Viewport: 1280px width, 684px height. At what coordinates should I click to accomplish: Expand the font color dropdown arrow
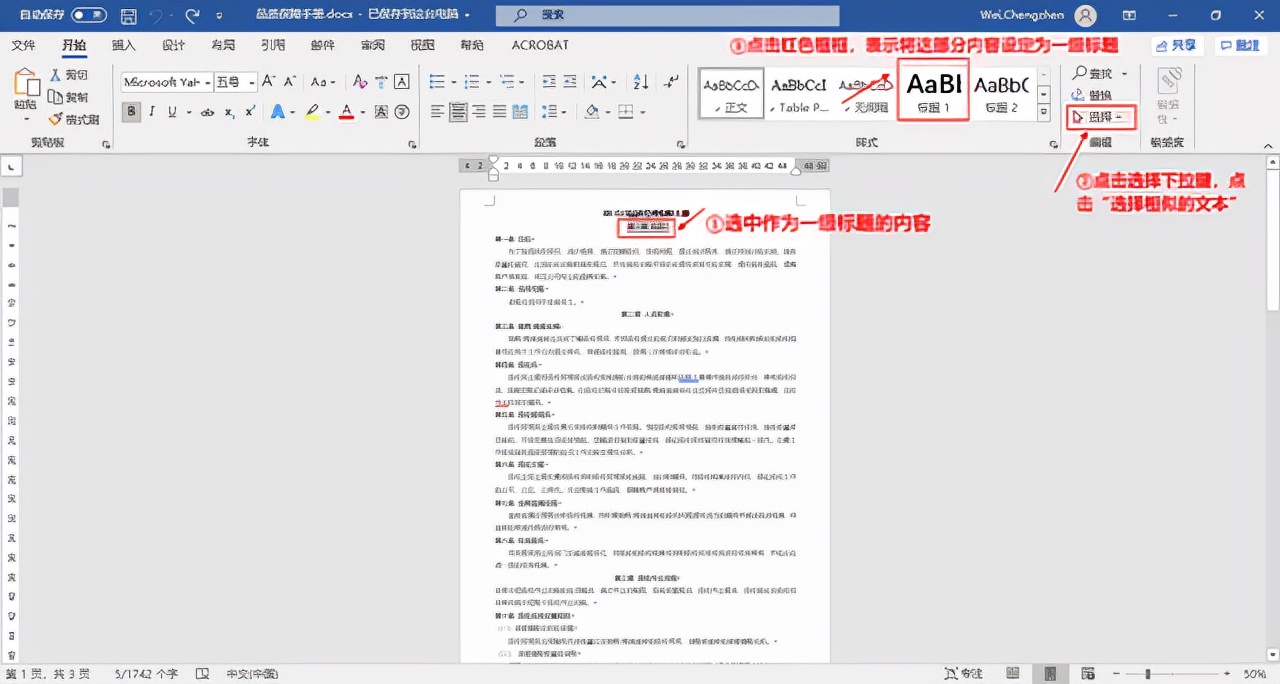pos(363,112)
